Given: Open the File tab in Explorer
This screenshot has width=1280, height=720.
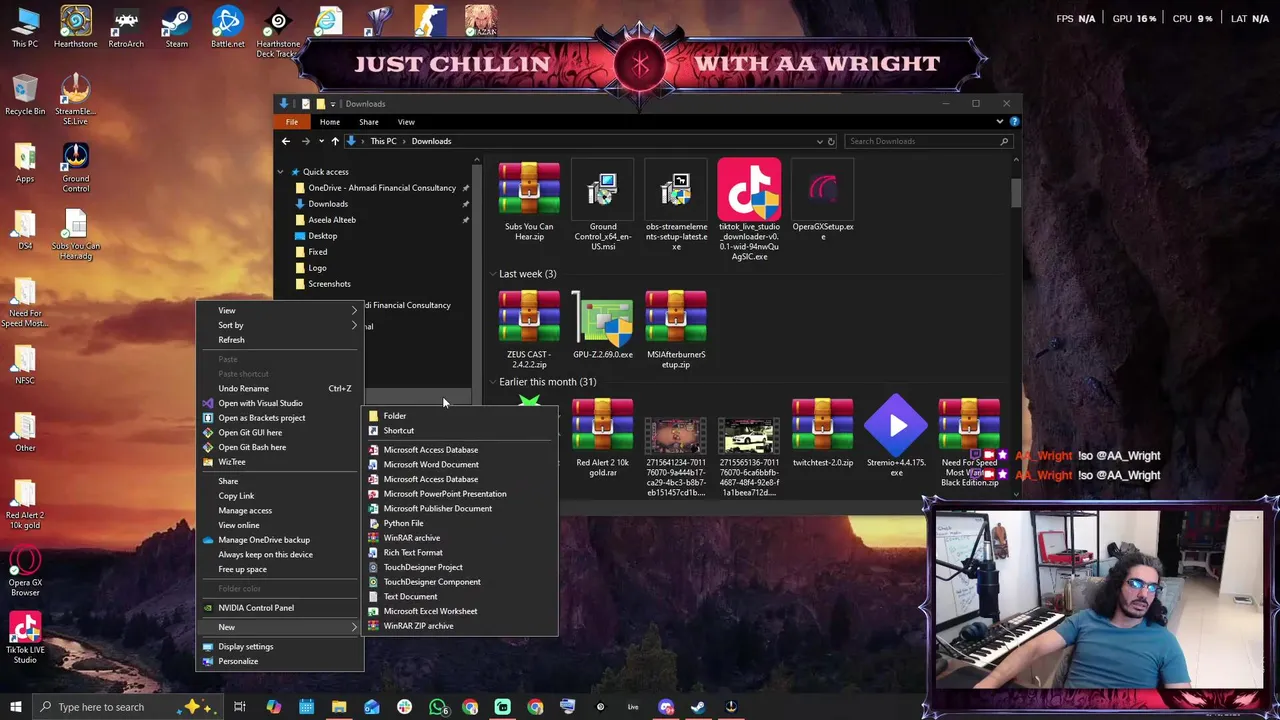Looking at the screenshot, I should (x=292, y=122).
